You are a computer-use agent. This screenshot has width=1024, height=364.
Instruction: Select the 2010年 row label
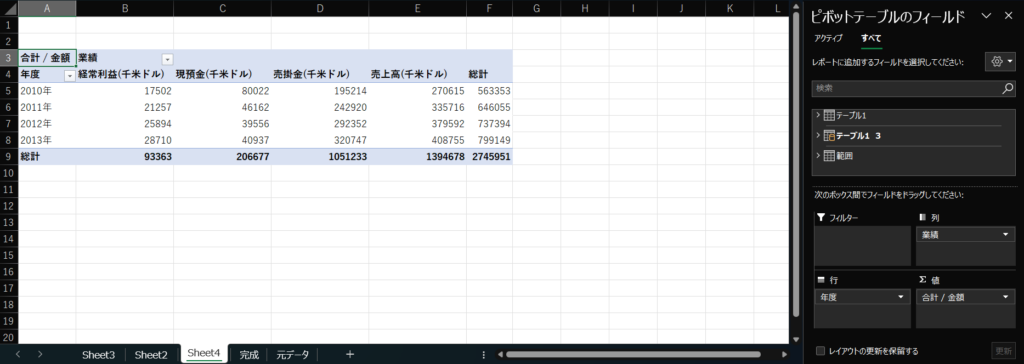[x=47, y=91]
